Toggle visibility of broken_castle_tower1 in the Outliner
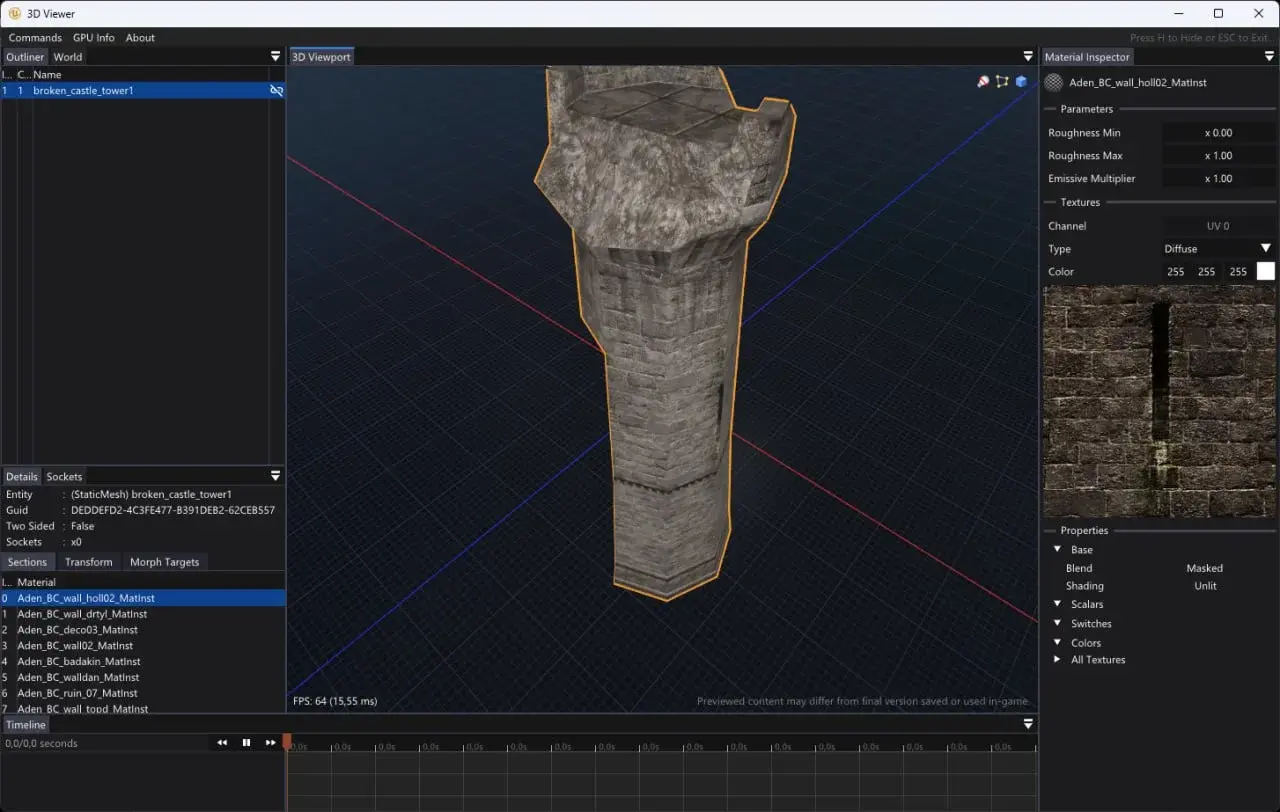The height and width of the screenshot is (812, 1280). click(277, 90)
